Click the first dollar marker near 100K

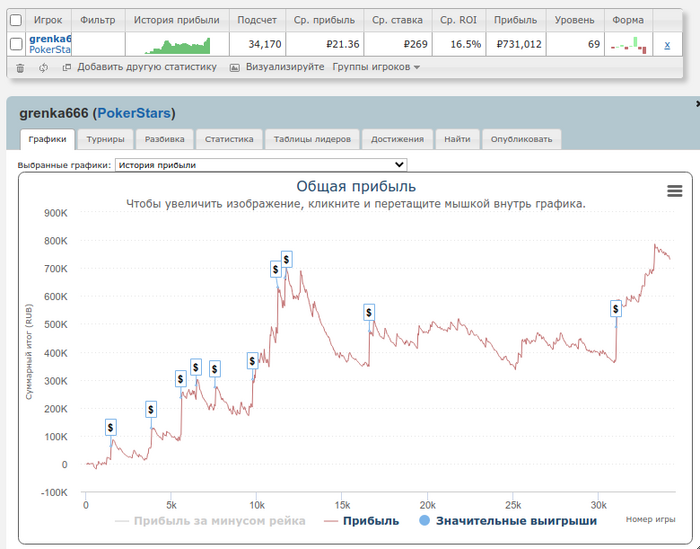tap(111, 427)
